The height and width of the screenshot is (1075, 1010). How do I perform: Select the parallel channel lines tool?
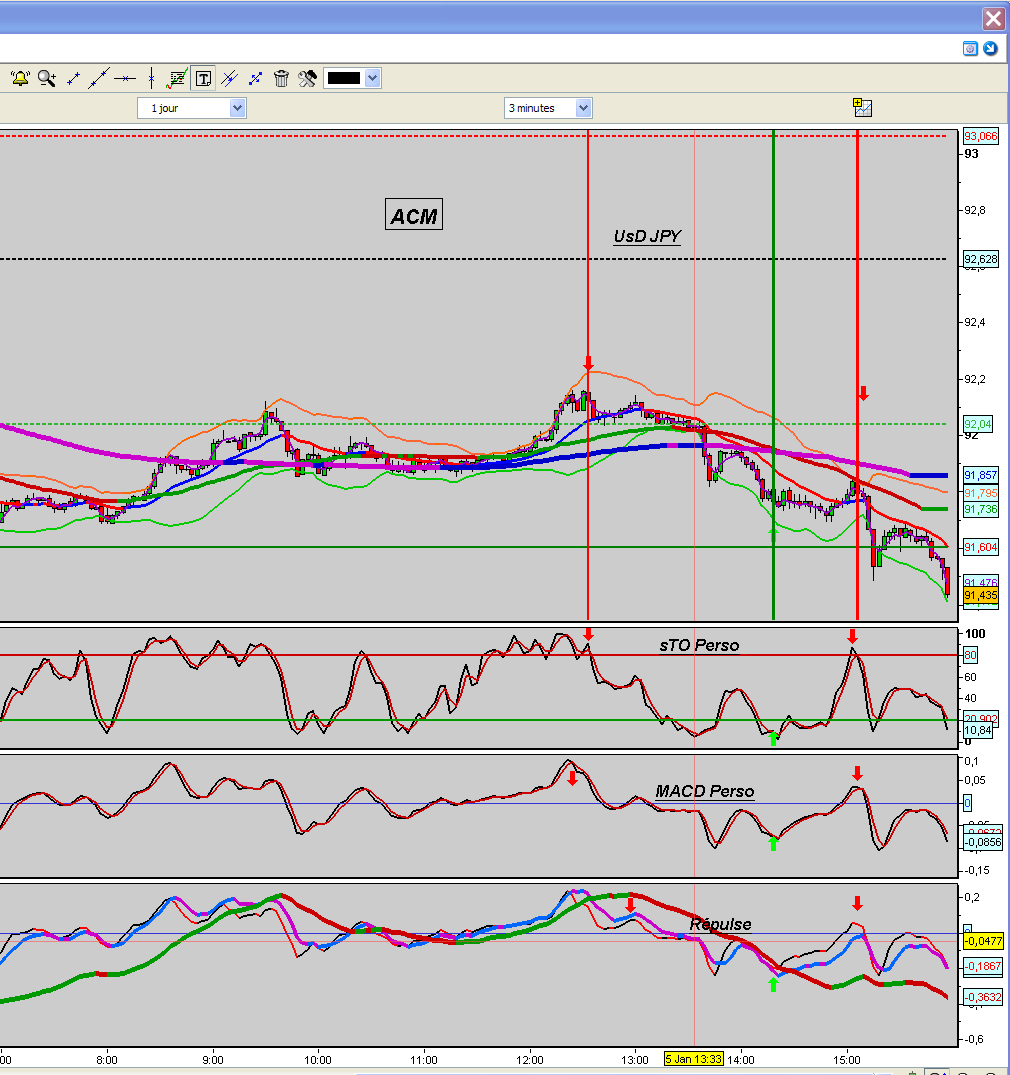[229, 78]
